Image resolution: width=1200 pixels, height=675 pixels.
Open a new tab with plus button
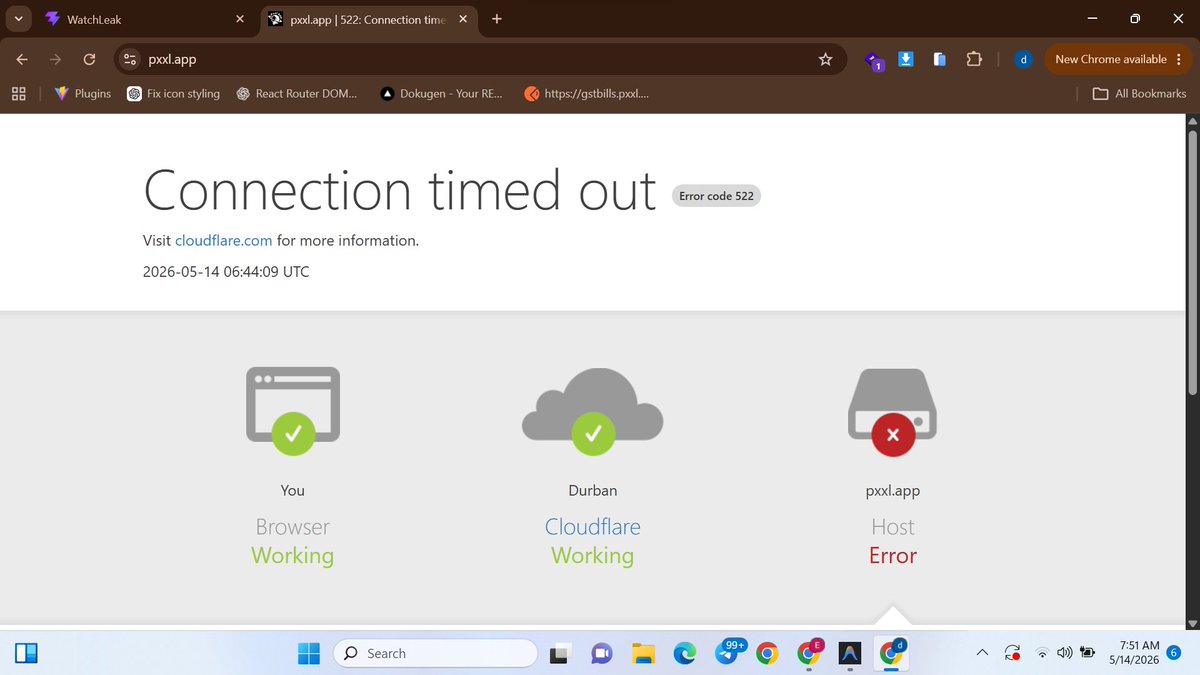497,19
